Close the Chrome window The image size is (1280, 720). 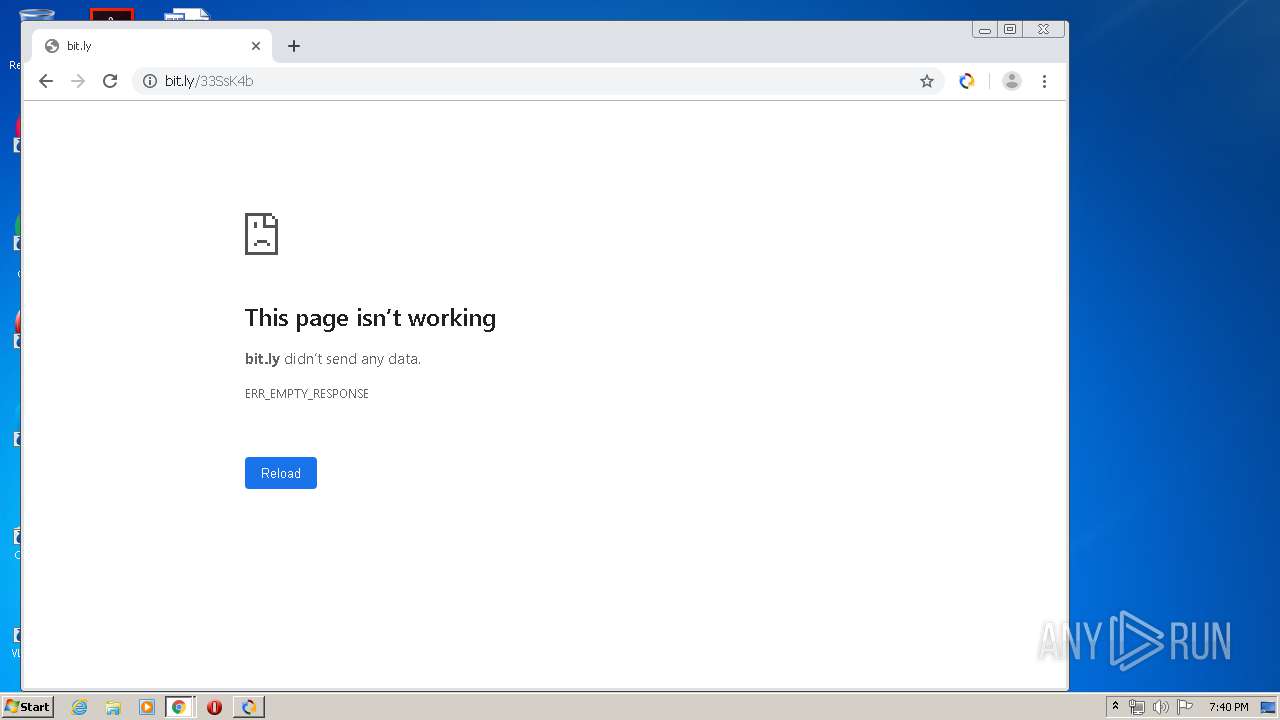(1043, 30)
